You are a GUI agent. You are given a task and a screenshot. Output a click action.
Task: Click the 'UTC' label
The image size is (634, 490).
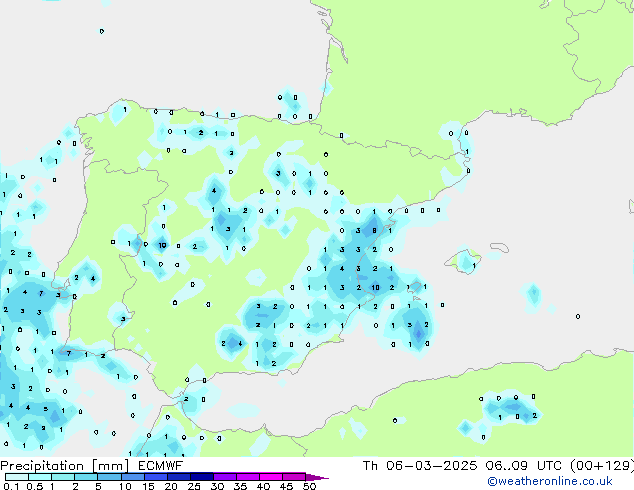pyautogui.click(x=549, y=466)
